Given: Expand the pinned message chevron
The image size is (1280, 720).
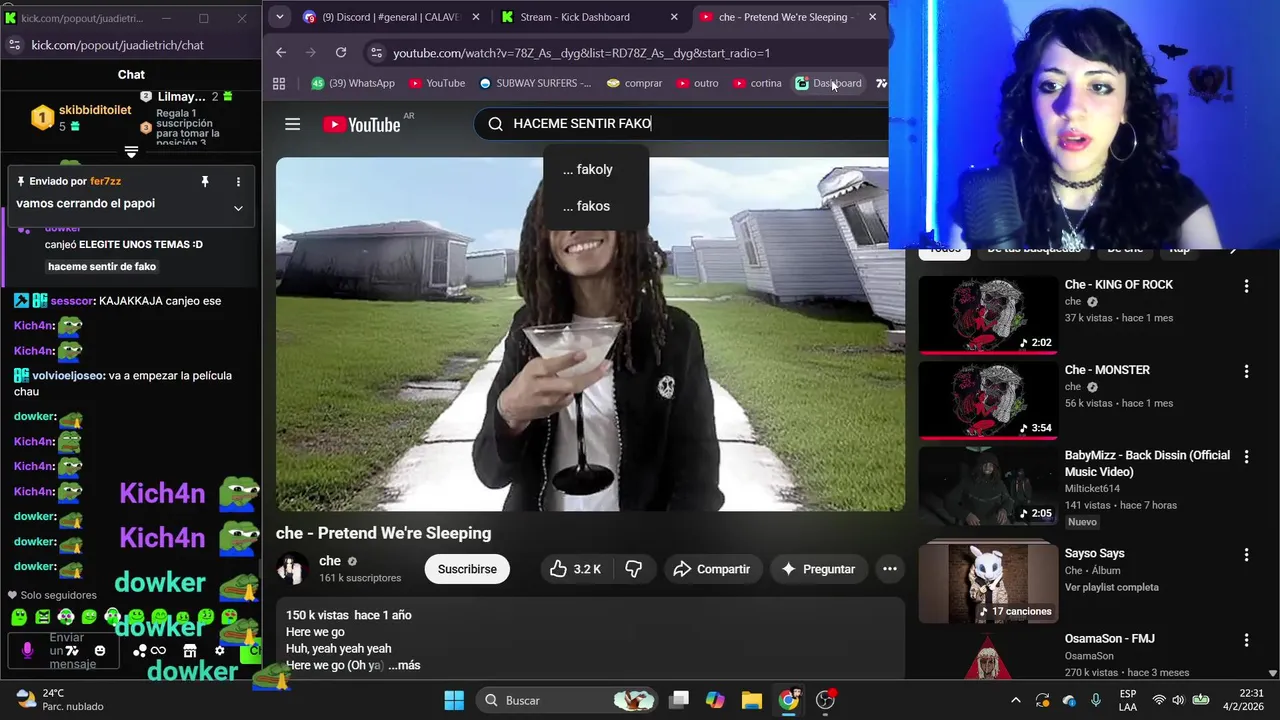Looking at the screenshot, I should 238,208.
